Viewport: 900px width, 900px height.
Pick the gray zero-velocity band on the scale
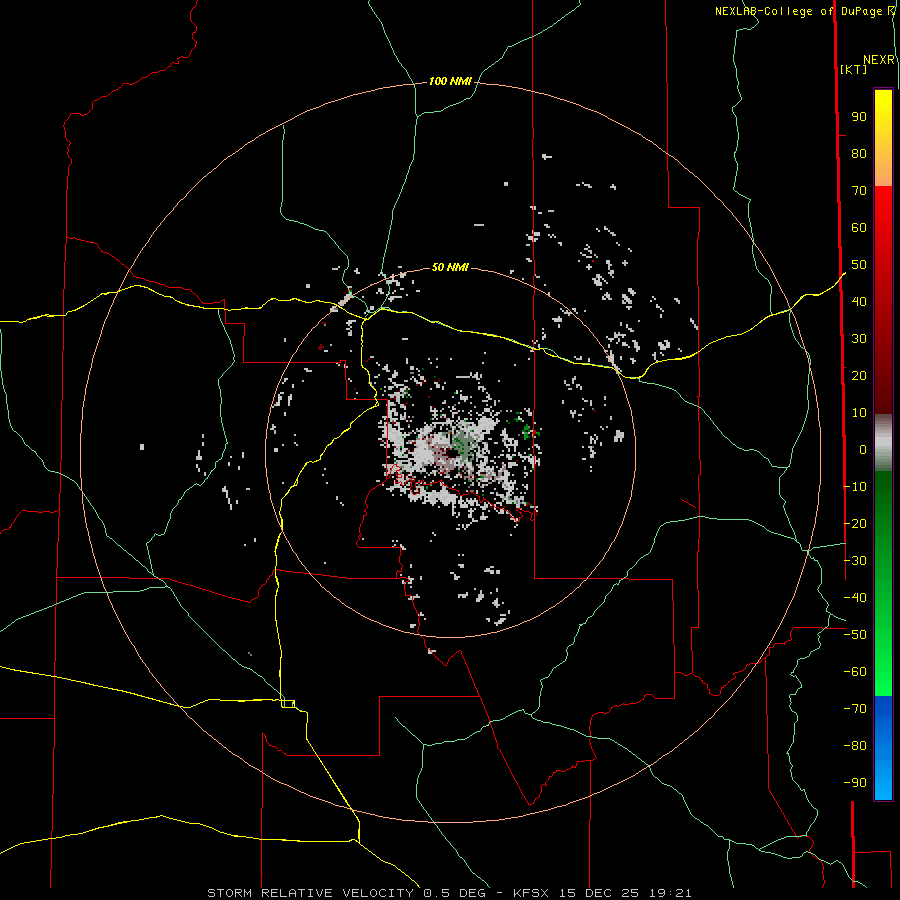click(883, 443)
